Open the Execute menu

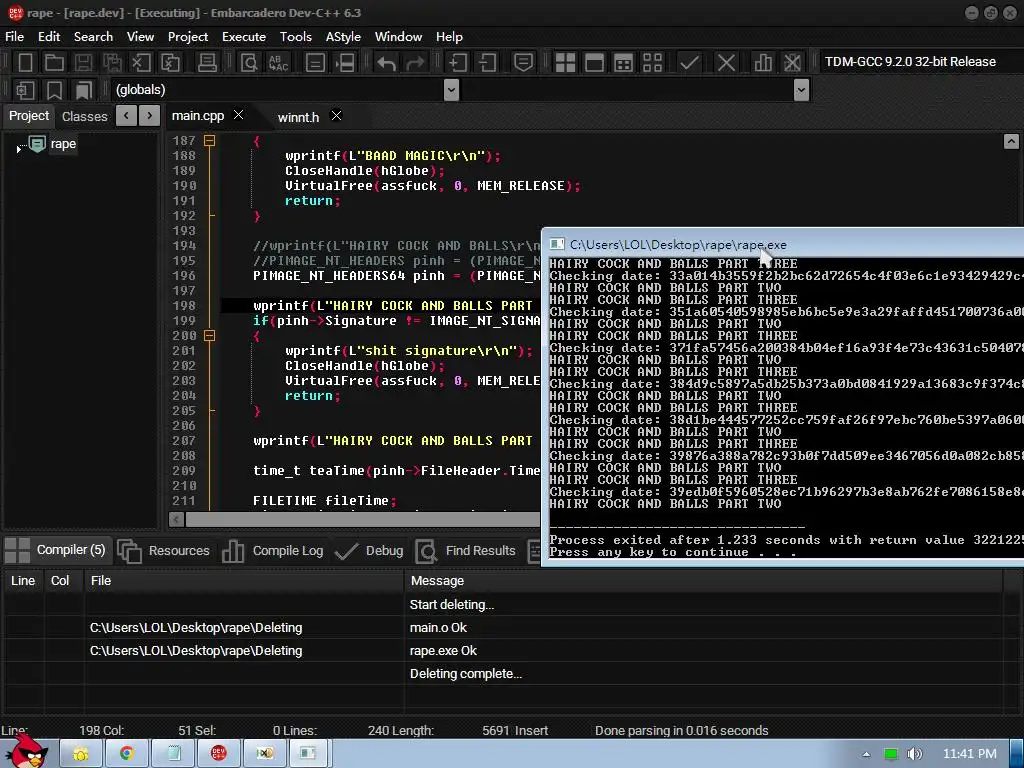point(244,37)
